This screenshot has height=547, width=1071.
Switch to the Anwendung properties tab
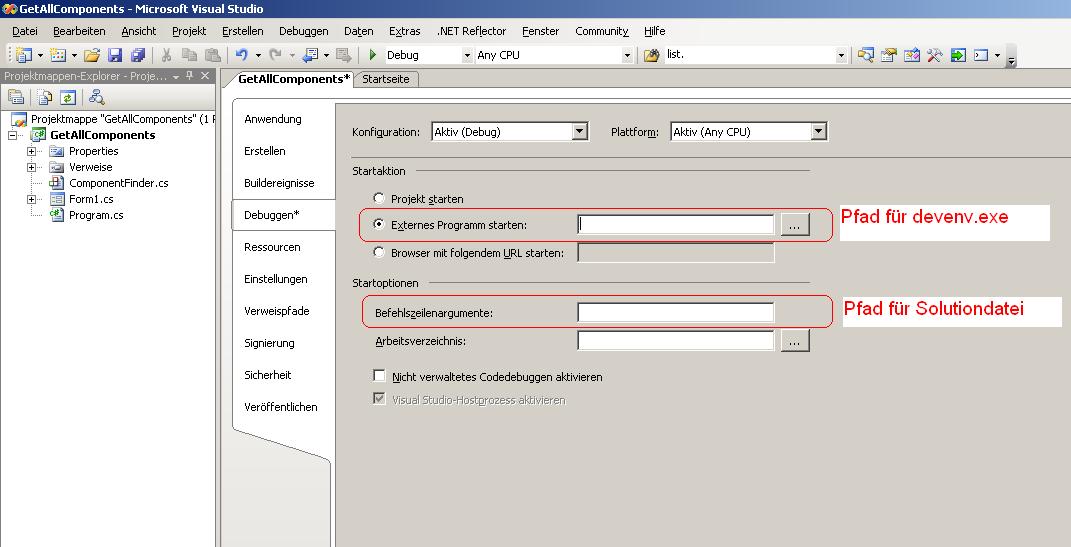(273, 119)
